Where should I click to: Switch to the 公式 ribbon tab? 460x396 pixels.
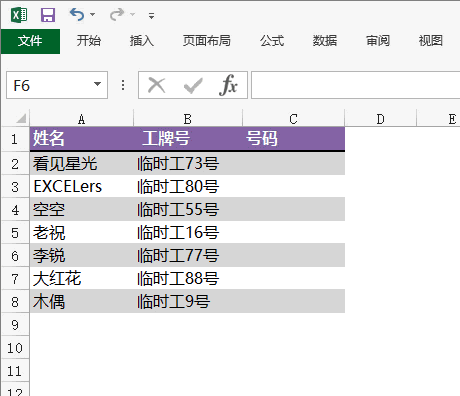pyautogui.click(x=272, y=41)
